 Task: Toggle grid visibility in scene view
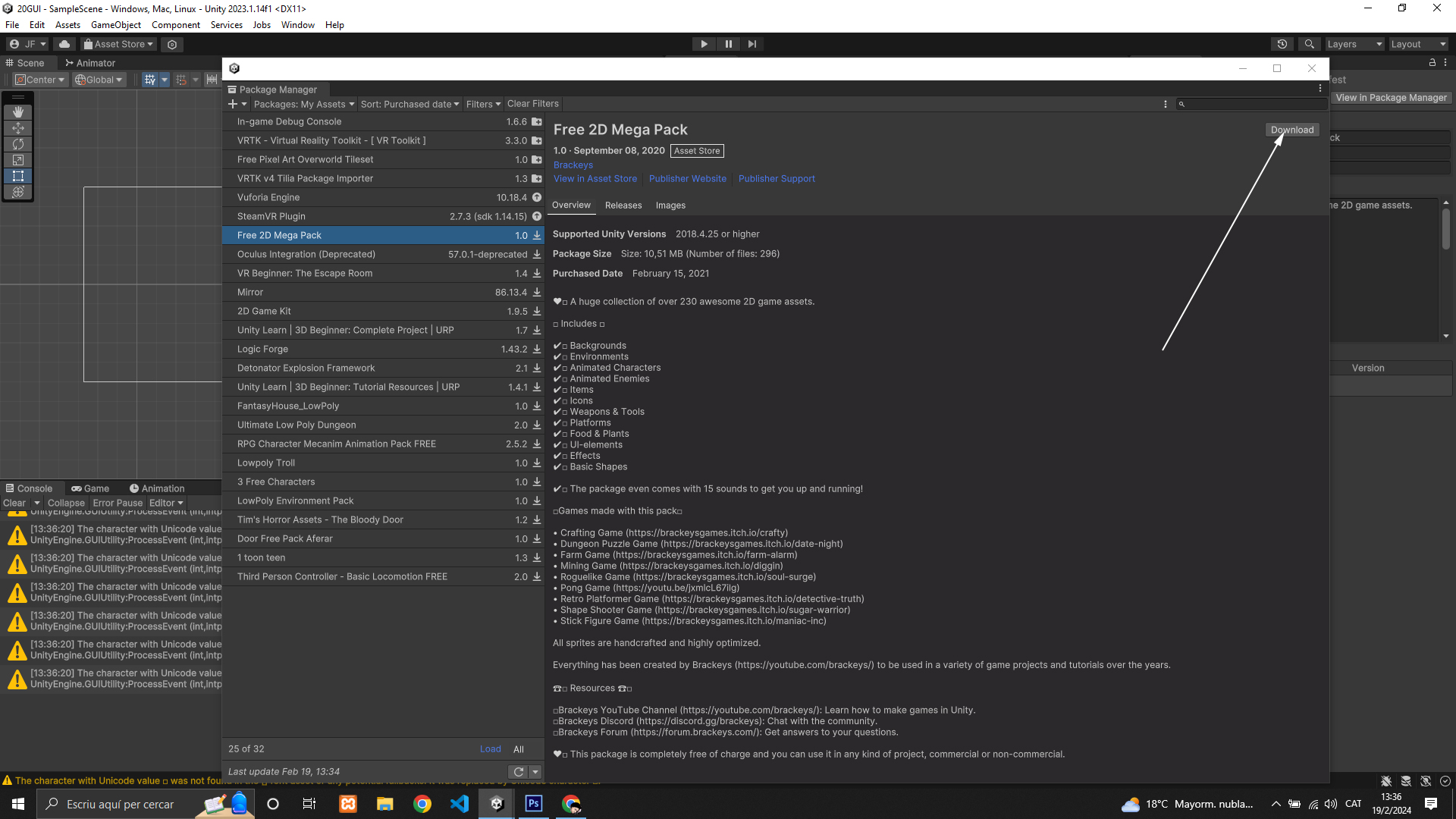(150, 80)
